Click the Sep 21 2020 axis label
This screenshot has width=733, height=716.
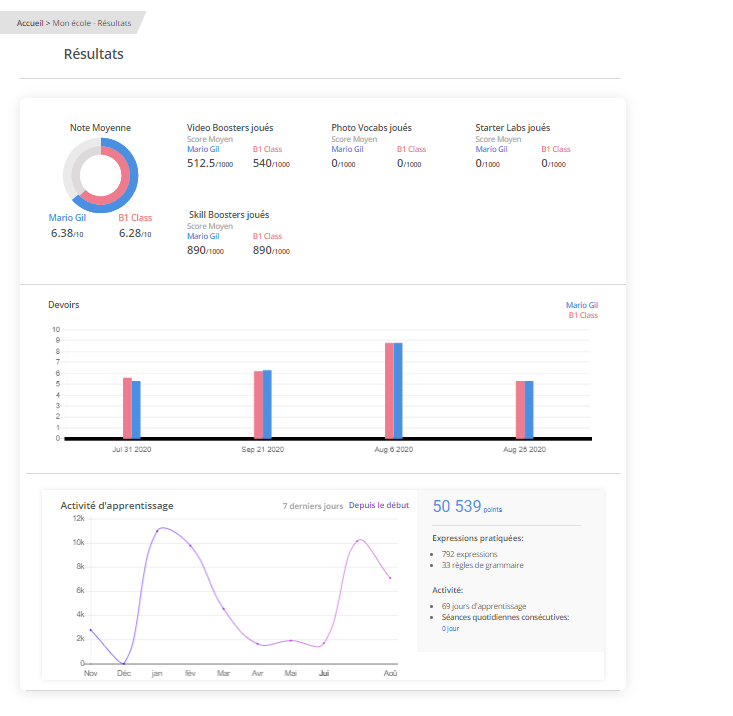[263, 450]
